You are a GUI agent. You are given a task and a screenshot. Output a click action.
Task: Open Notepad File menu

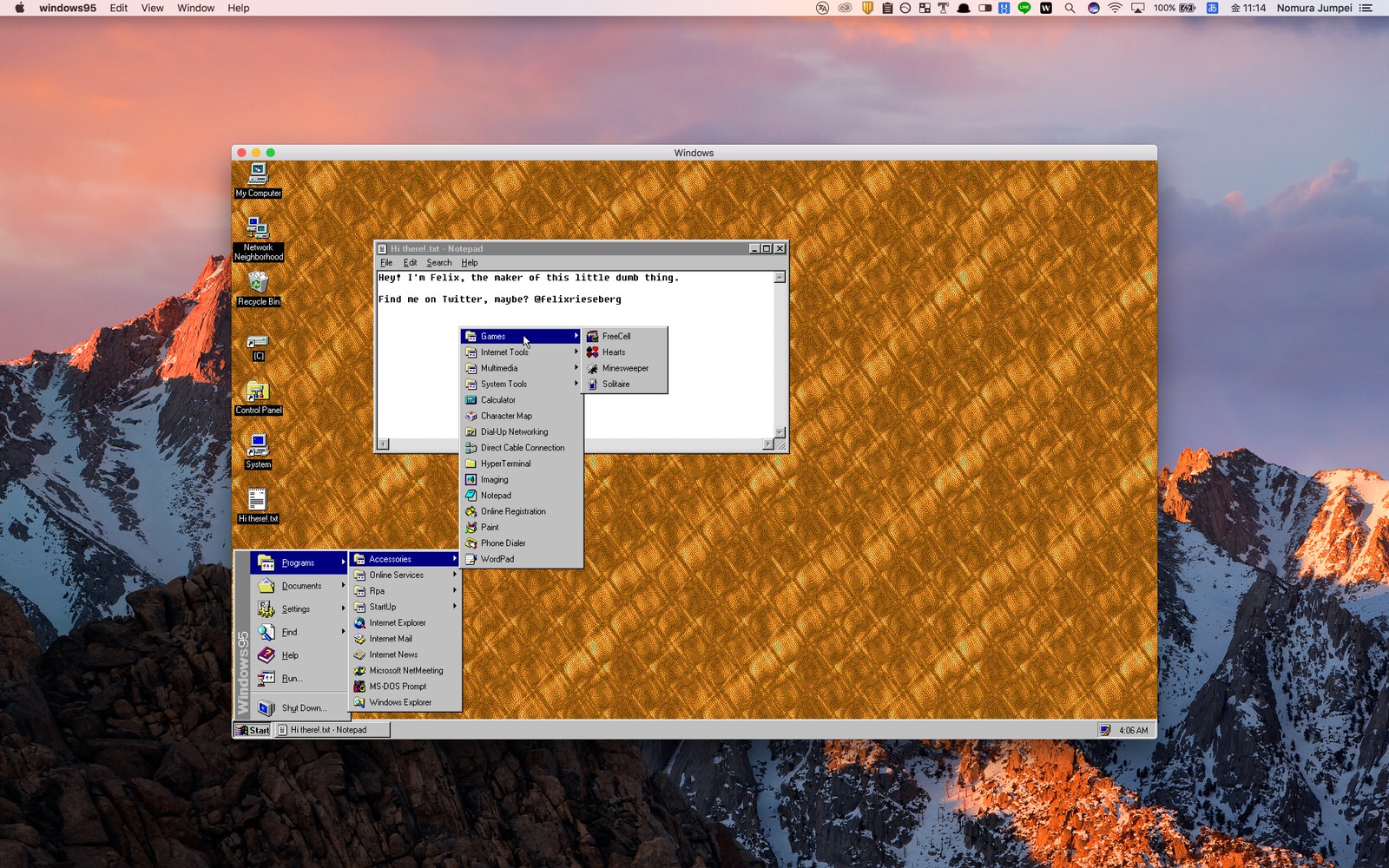point(386,263)
